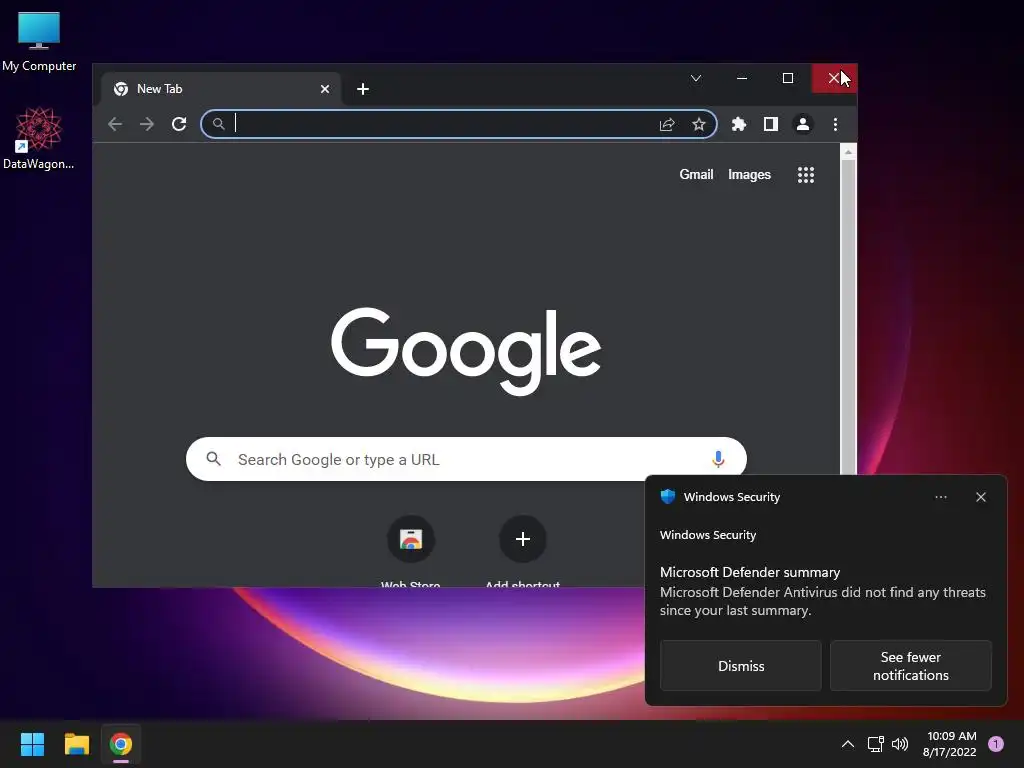Dismiss the Windows Security notification
The image size is (1024, 768).
coord(741,665)
